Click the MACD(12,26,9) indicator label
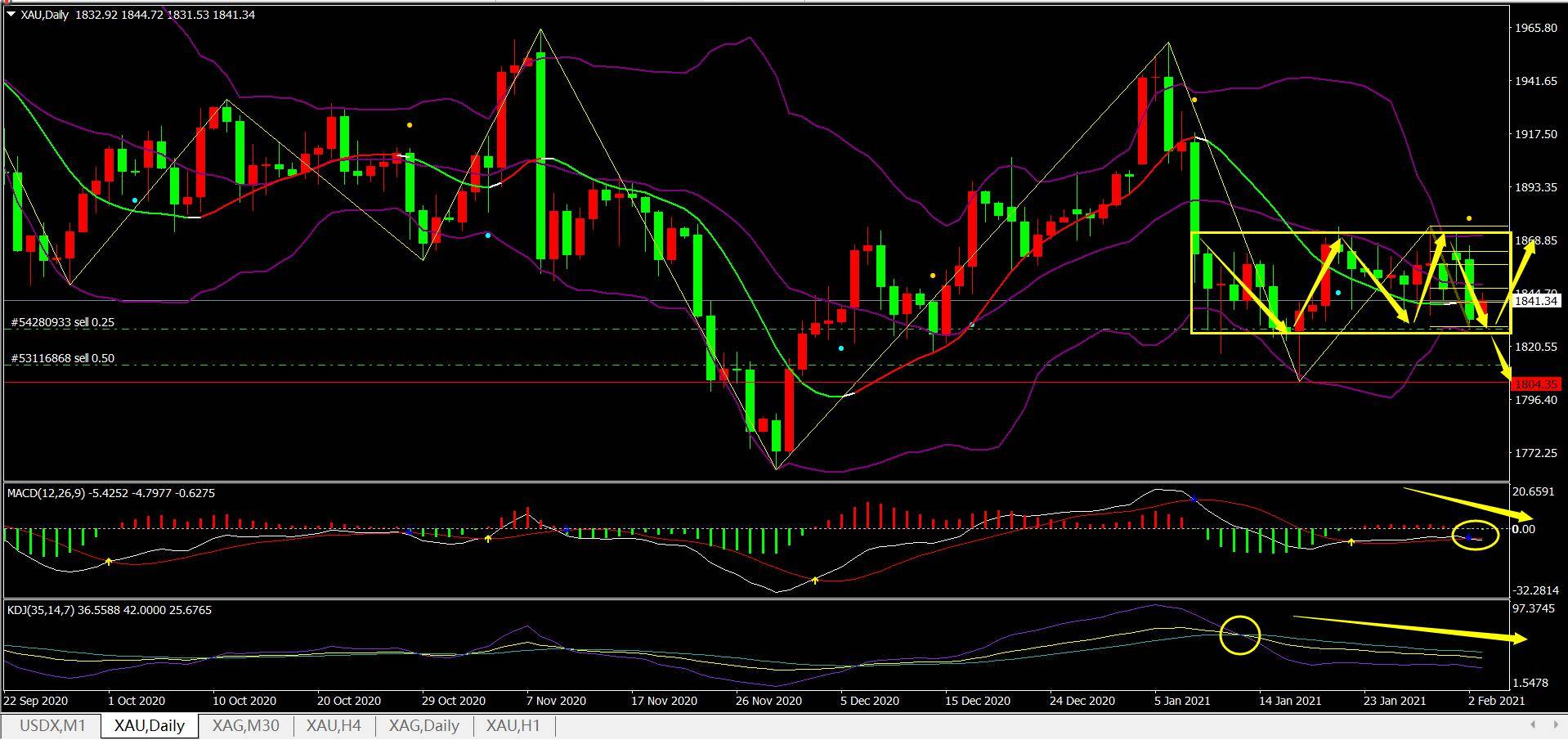The image size is (1568, 740). 111,493
